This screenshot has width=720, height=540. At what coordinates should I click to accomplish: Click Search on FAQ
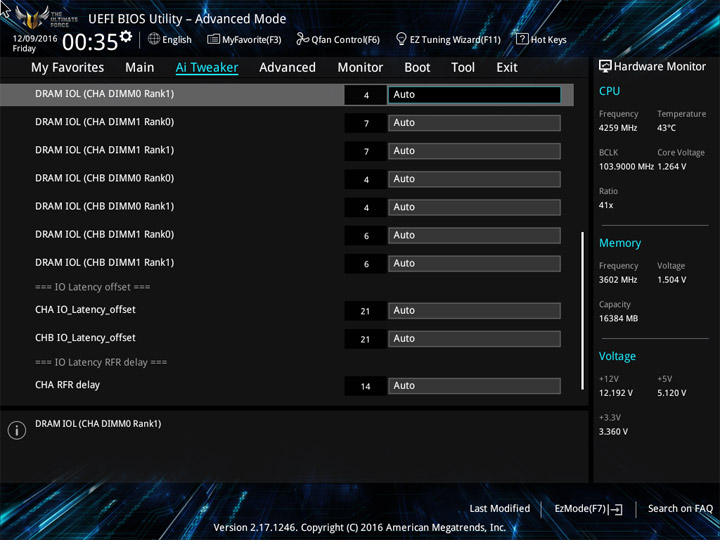coord(680,508)
